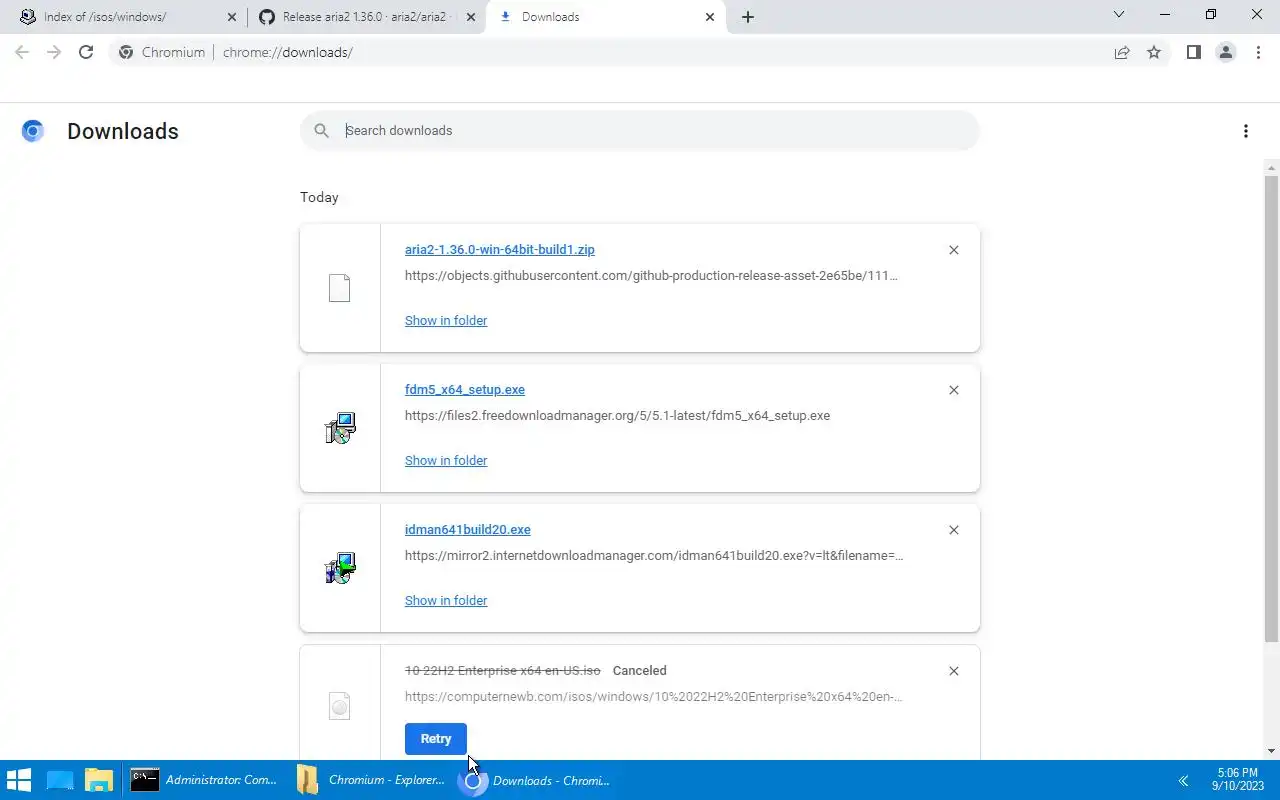Click the page vertical scrollbar thumb

click(x=1272, y=408)
